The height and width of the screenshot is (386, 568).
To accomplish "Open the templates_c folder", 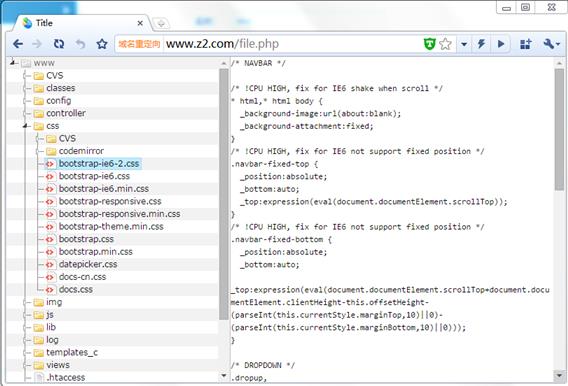I will coord(72,352).
